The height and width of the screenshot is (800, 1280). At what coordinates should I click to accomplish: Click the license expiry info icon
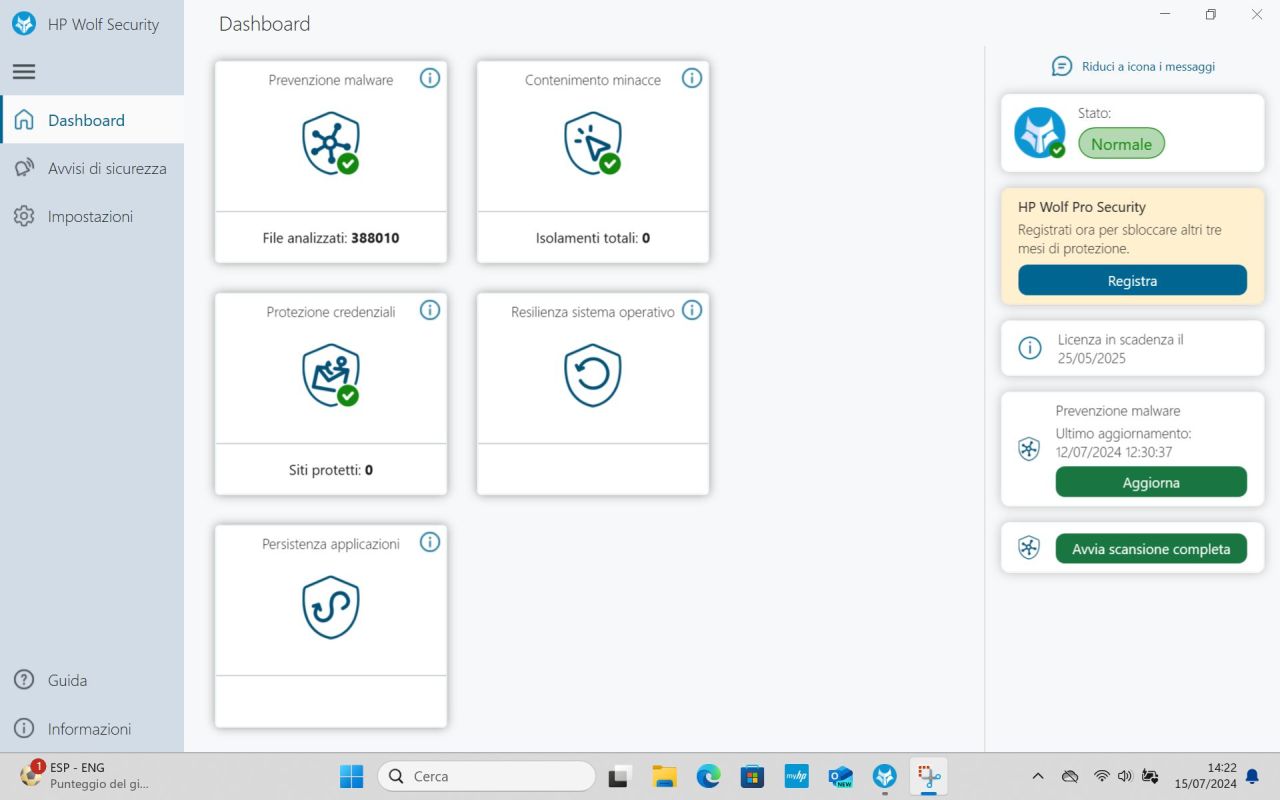[x=1029, y=348]
